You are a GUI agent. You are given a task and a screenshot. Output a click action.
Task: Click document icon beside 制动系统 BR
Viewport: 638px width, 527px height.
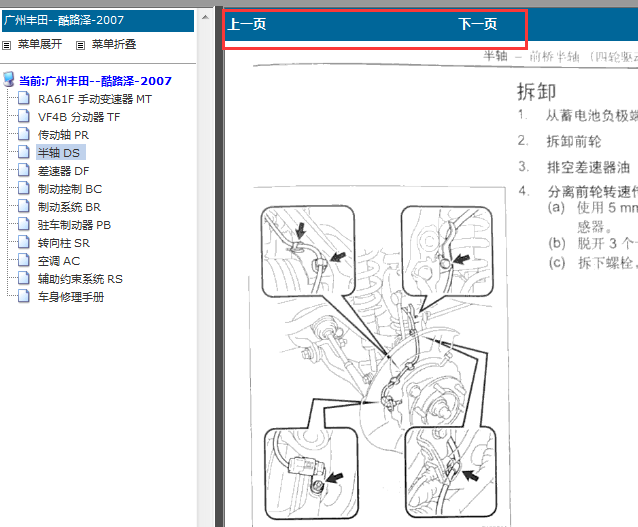pos(24,206)
